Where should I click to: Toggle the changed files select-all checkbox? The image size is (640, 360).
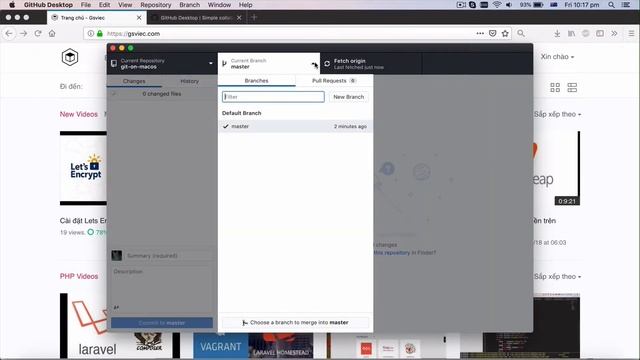[x=114, y=94]
